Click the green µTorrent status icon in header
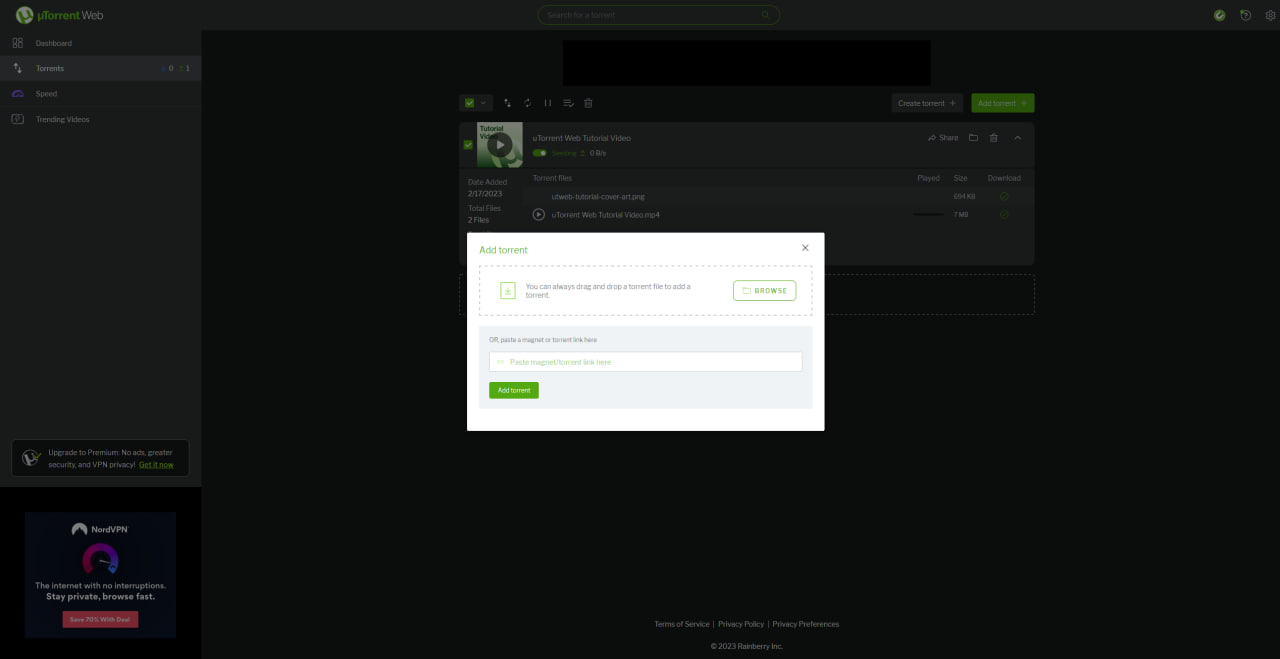The image size is (1280, 659). pyautogui.click(x=1219, y=15)
